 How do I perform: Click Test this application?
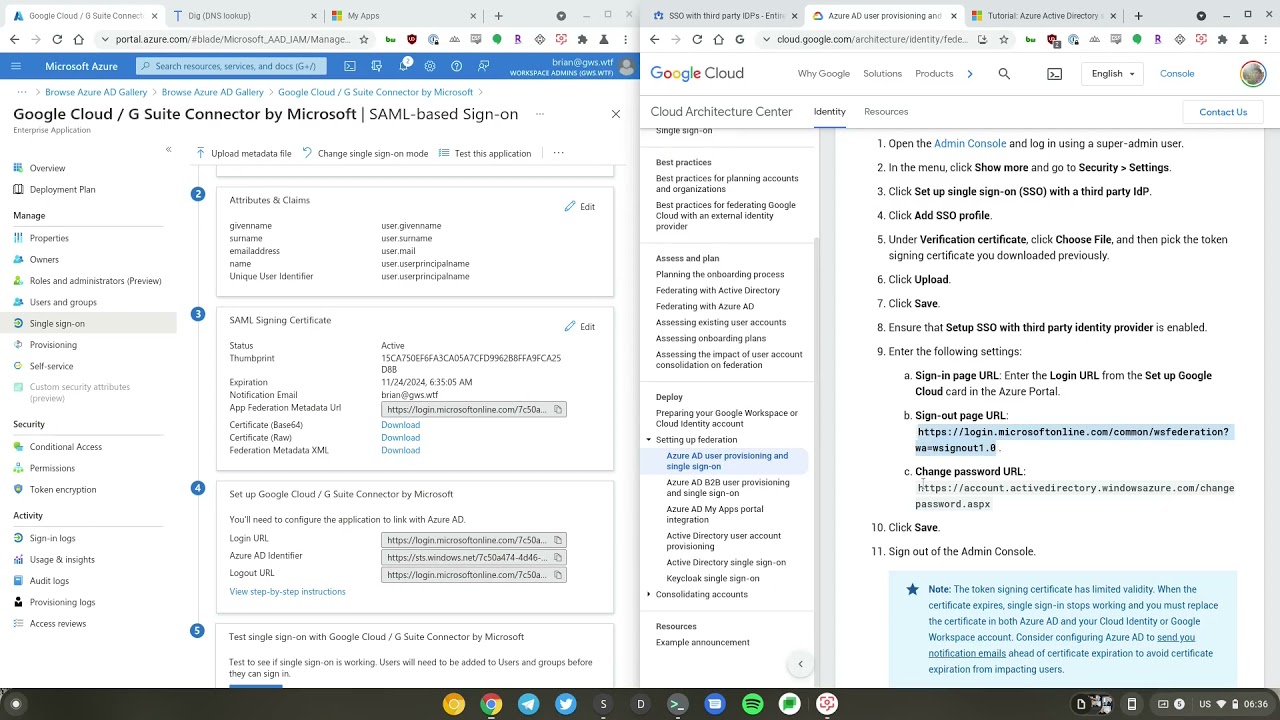click(x=485, y=153)
